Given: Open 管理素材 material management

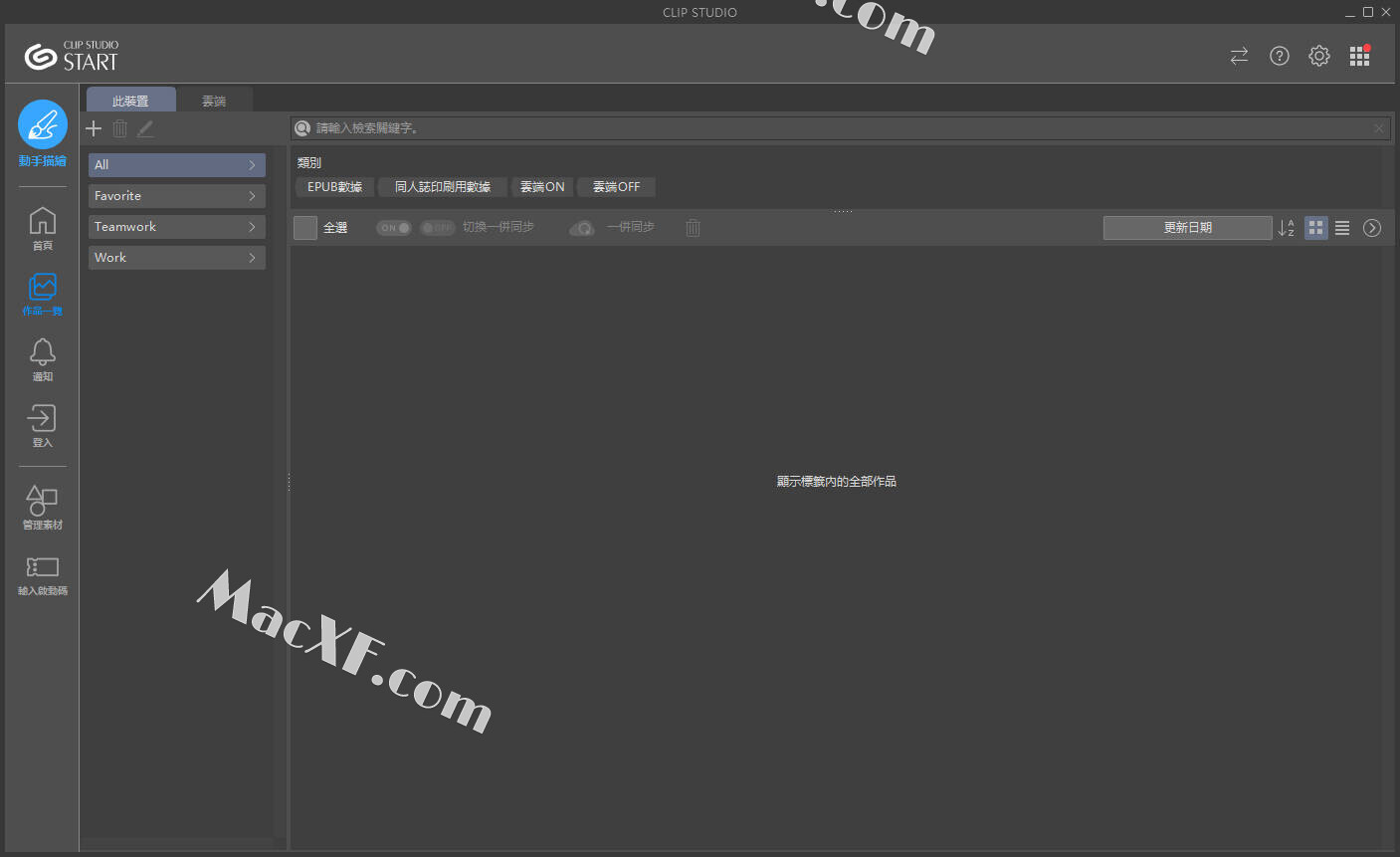Looking at the screenshot, I should (x=43, y=507).
